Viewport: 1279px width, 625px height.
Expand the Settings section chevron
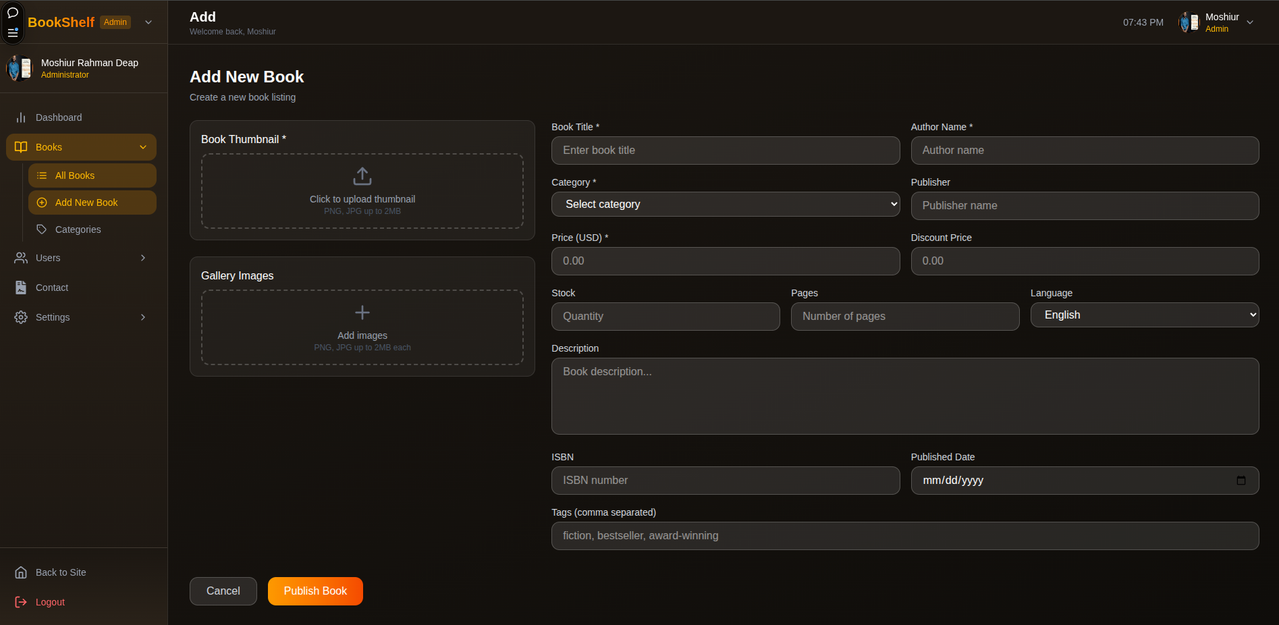coord(143,317)
